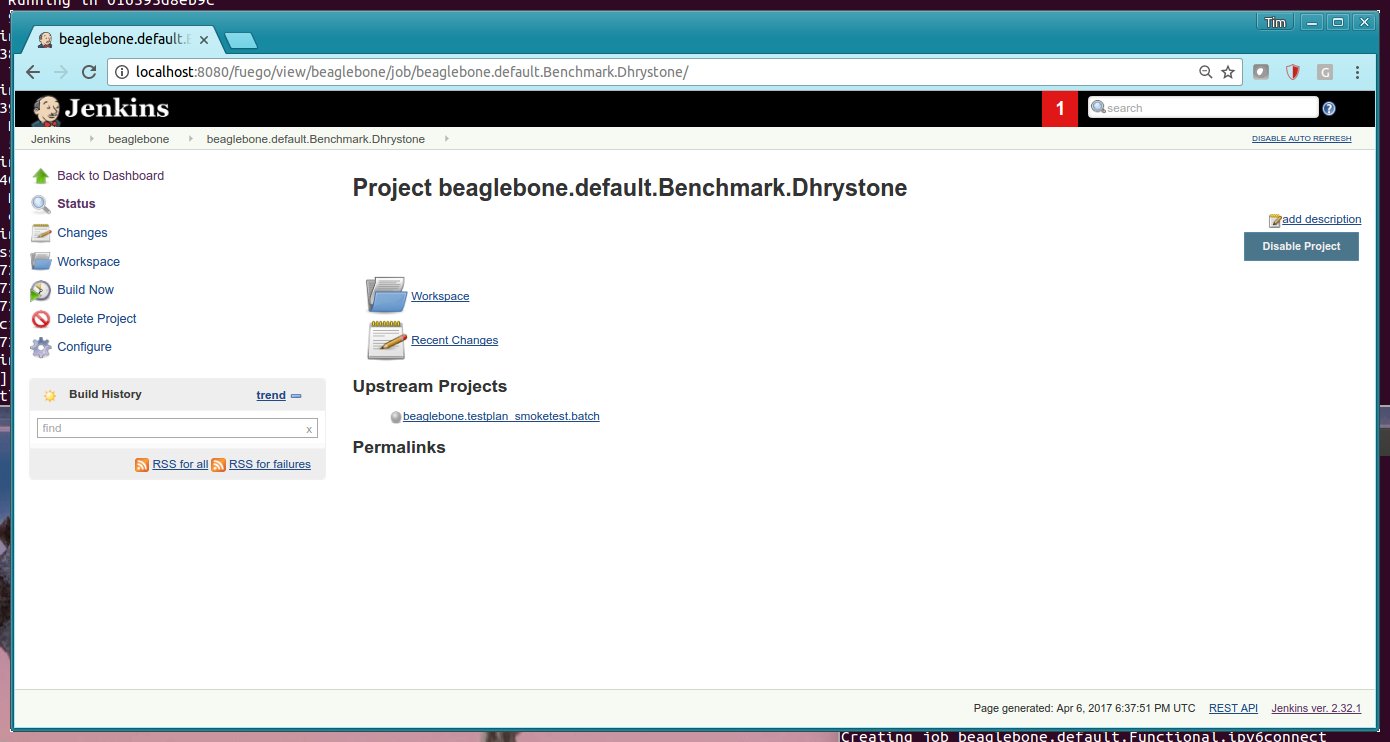The height and width of the screenshot is (742, 1390).
Task: Click the red shield browser extension icon
Action: (1293, 72)
